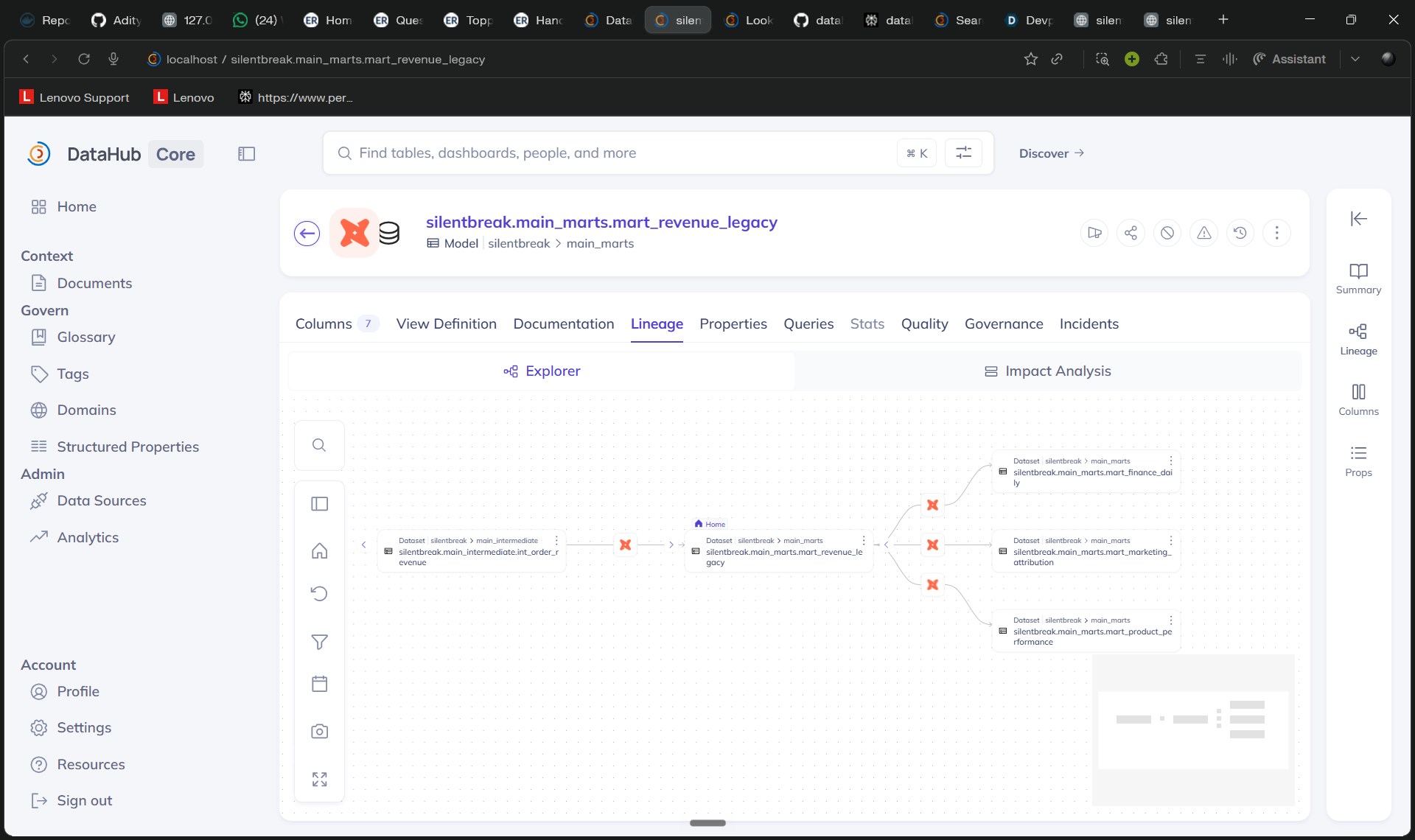Open the lineage filter funnel icon

tap(319, 642)
